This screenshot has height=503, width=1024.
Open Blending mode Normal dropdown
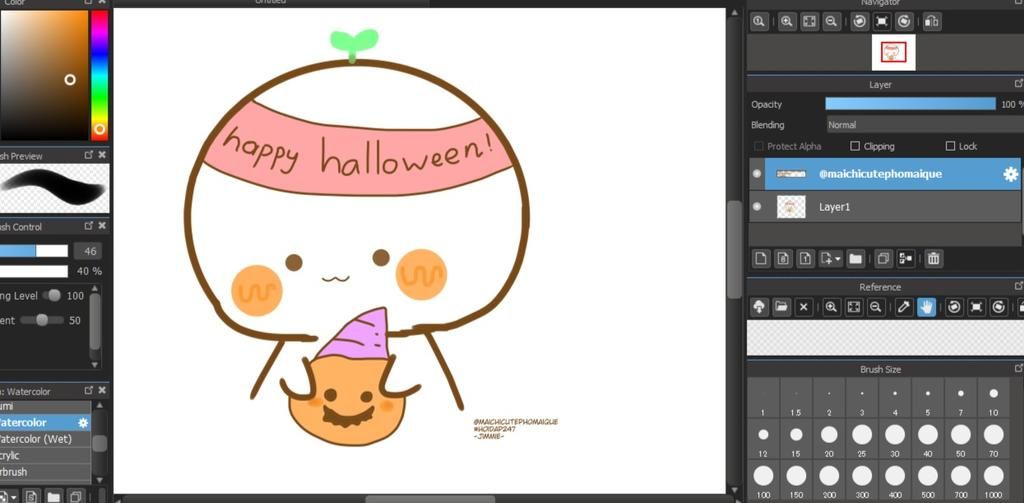(925, 125)
